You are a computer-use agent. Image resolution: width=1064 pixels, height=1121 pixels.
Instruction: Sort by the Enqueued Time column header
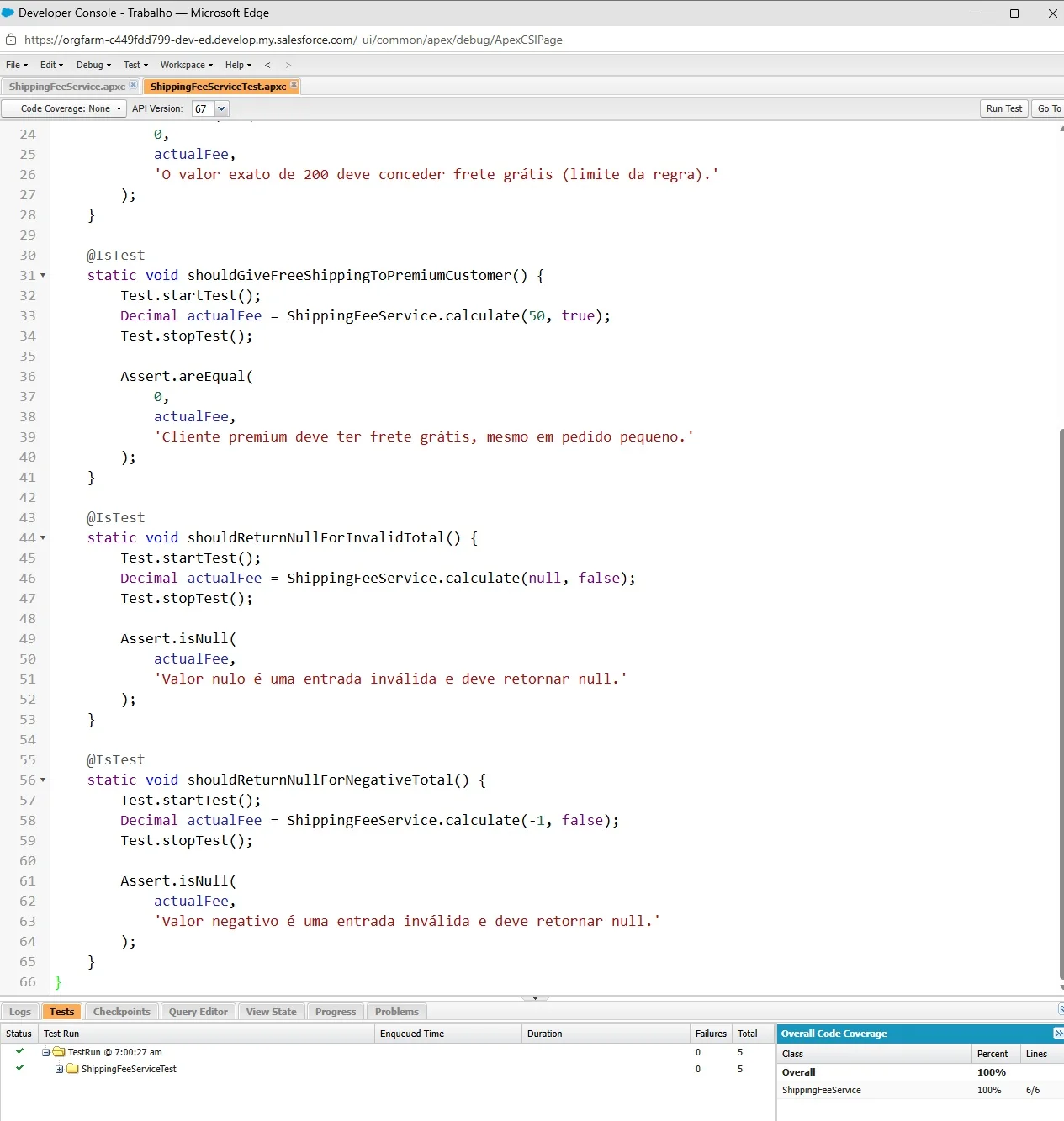(x=448, y=1034)
